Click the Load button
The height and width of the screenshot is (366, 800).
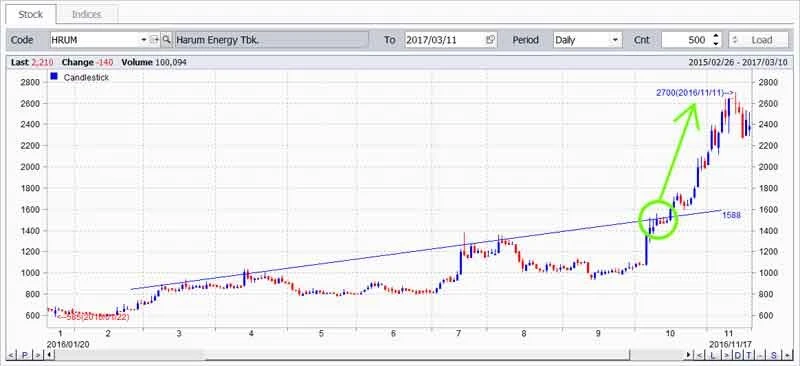pos(758,40)
